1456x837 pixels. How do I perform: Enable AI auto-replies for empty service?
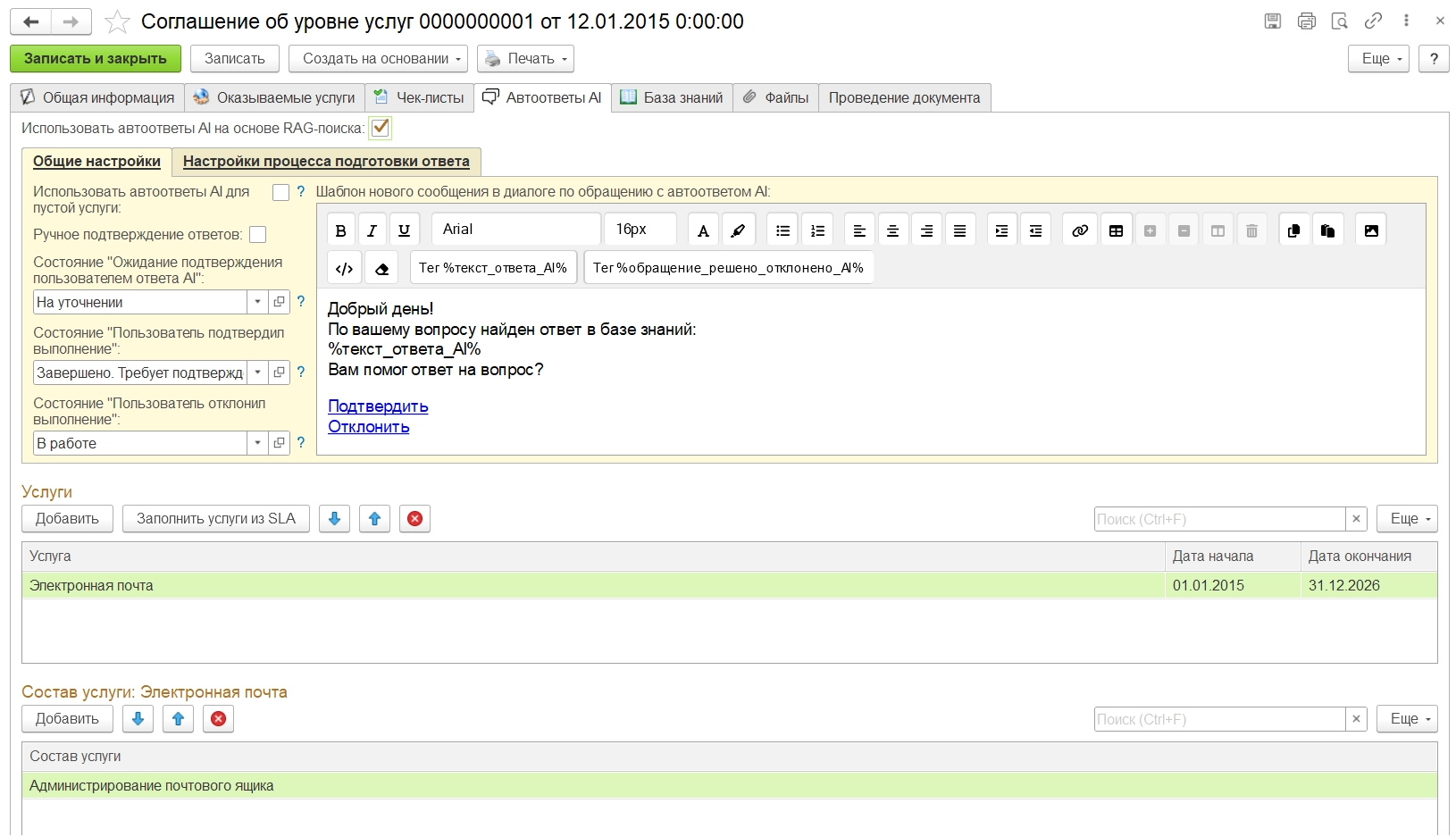[x=280, y=192]
